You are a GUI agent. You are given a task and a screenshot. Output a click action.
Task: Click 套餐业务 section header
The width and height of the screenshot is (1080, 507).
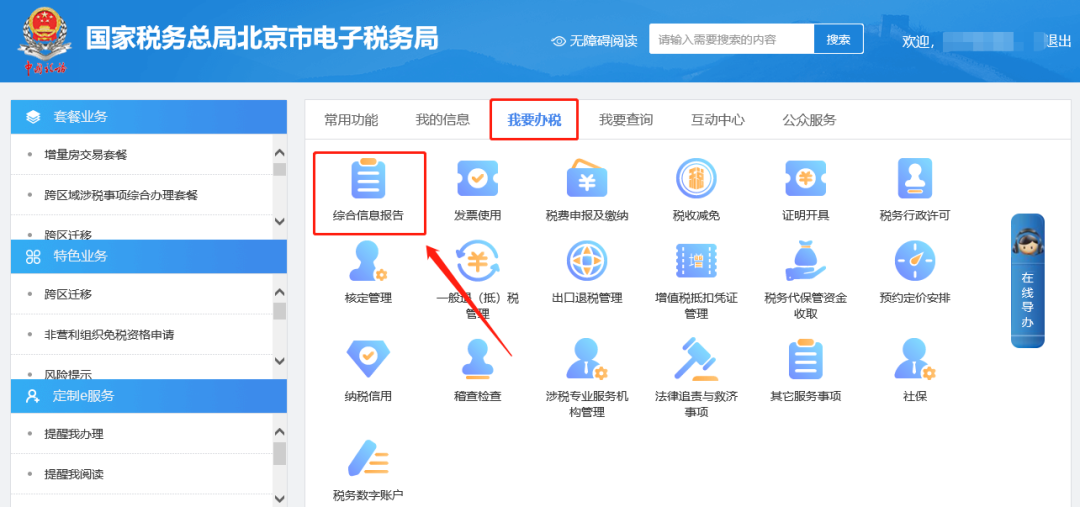tap(149, 117)
